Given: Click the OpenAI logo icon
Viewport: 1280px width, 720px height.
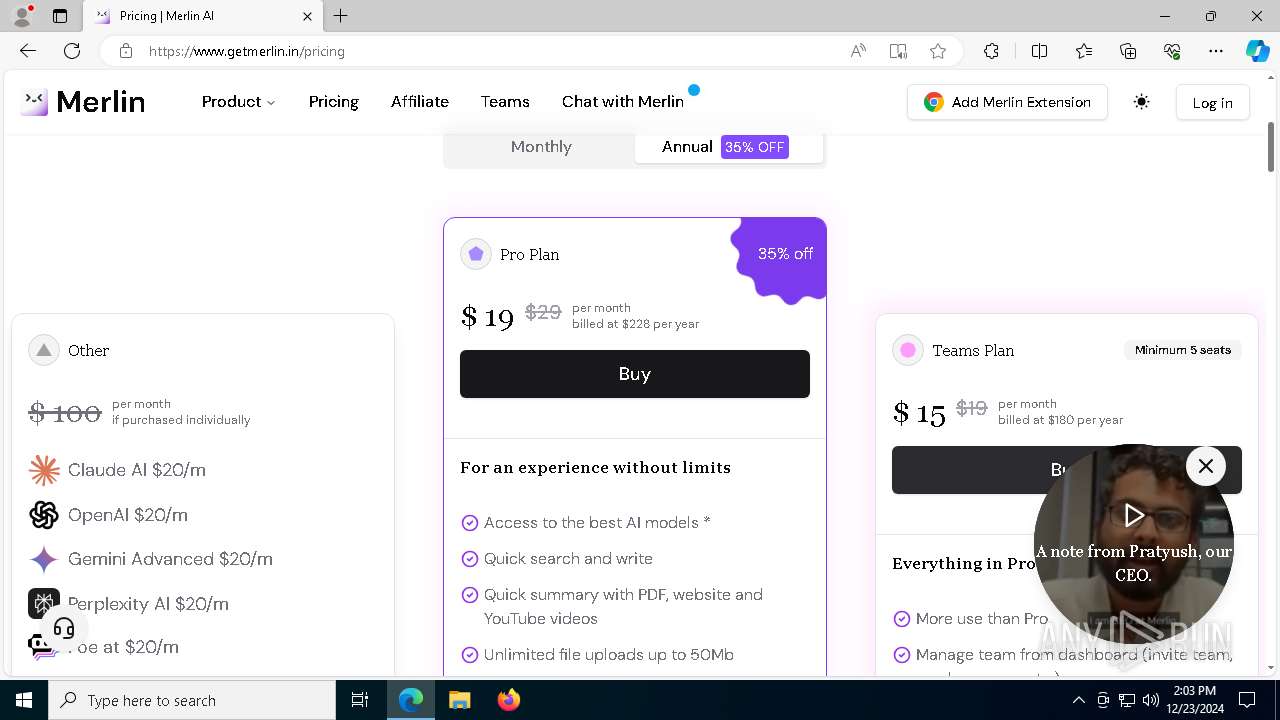Looking at the screenshot, I should (x=44, y=515).
